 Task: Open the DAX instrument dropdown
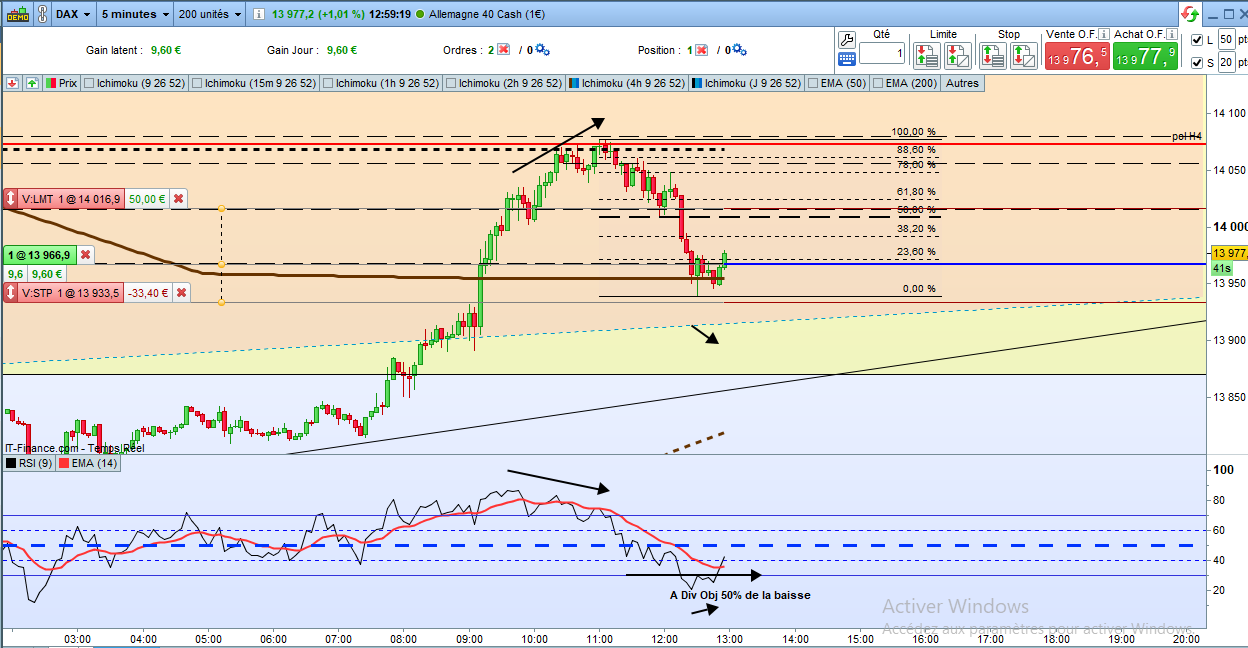72,14
